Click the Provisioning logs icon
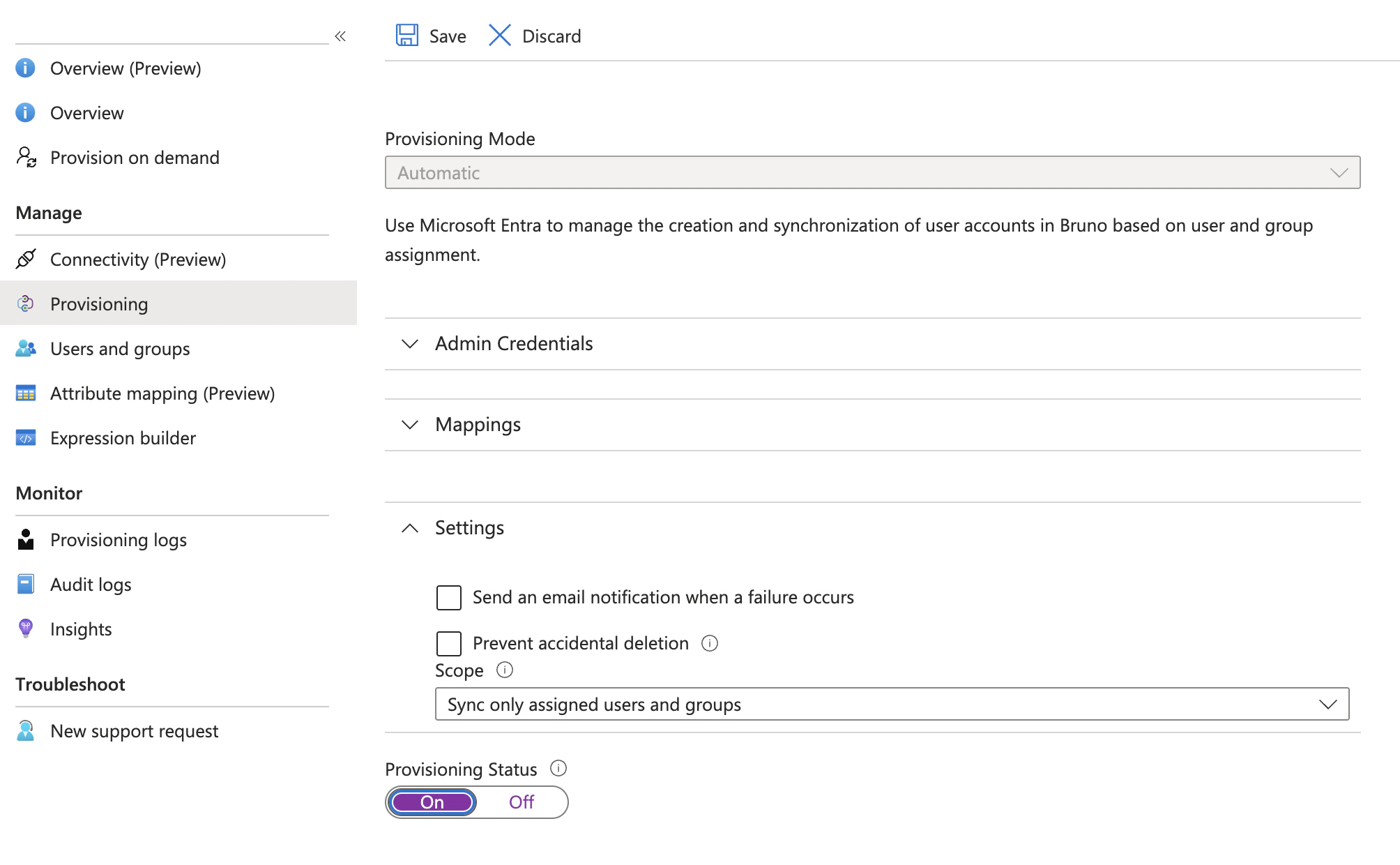 (x=26, y=539)
